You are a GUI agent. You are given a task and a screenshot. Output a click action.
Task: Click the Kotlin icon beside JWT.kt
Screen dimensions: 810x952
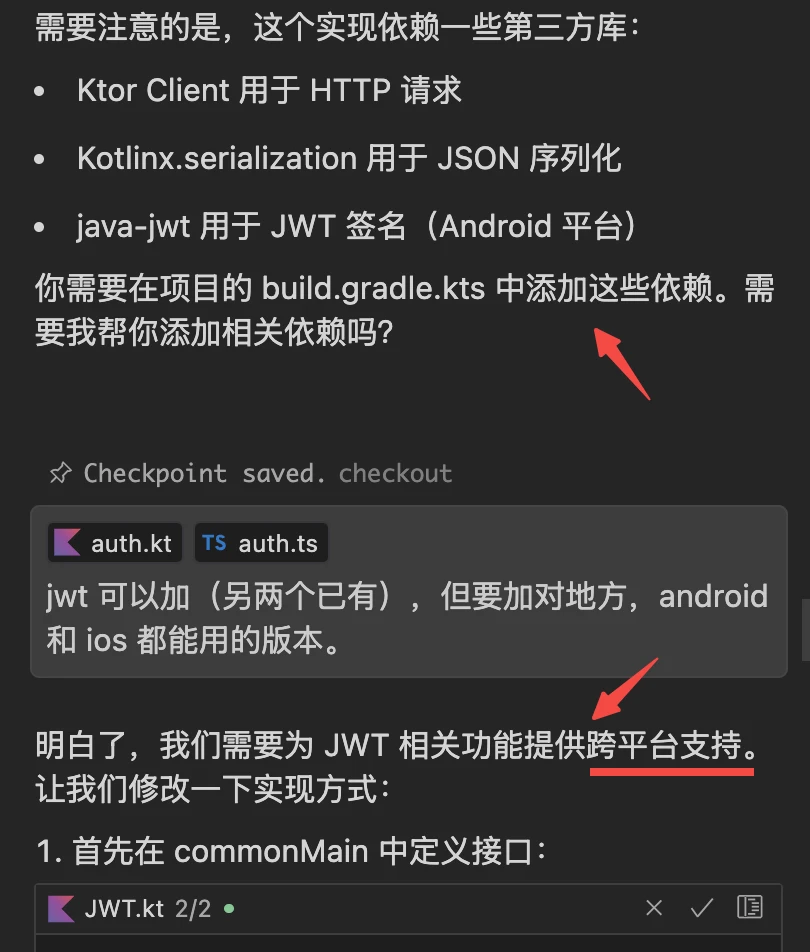click(61, 909)
